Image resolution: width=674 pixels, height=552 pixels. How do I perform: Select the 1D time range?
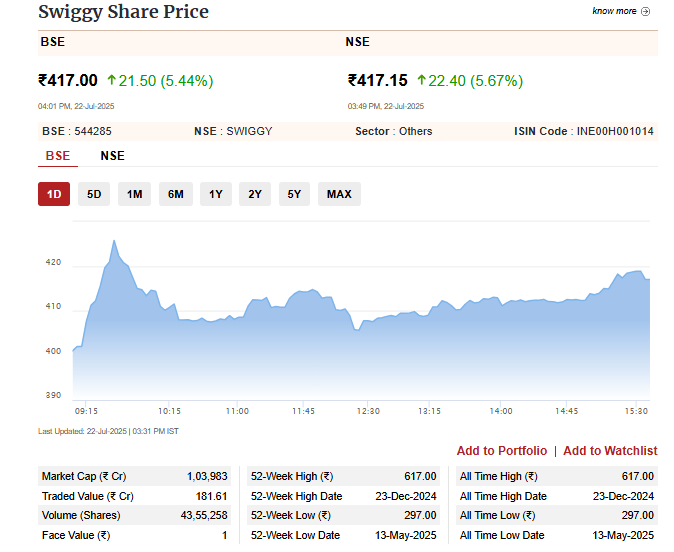[54, 194]
